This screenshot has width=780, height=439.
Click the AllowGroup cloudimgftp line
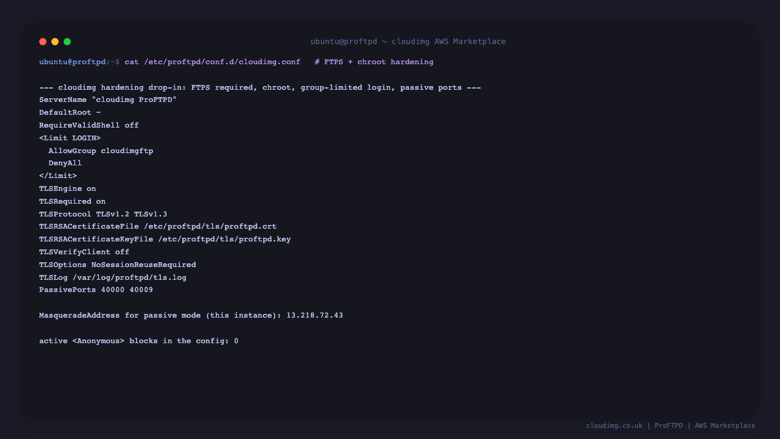coord(101,151)
